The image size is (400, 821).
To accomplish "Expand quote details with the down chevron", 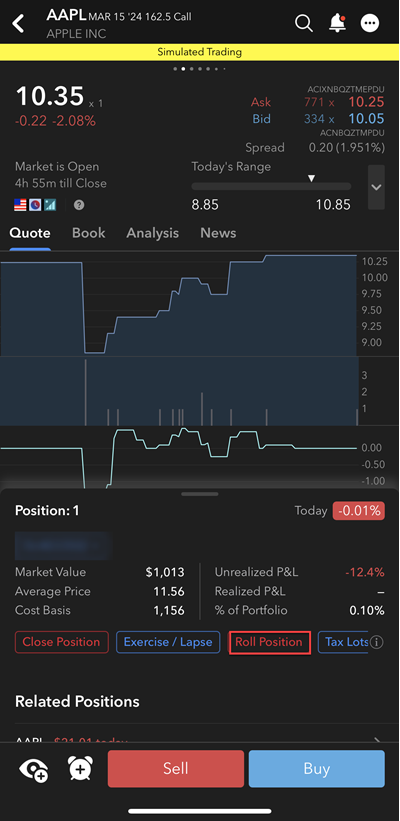I will pos(376,187).
